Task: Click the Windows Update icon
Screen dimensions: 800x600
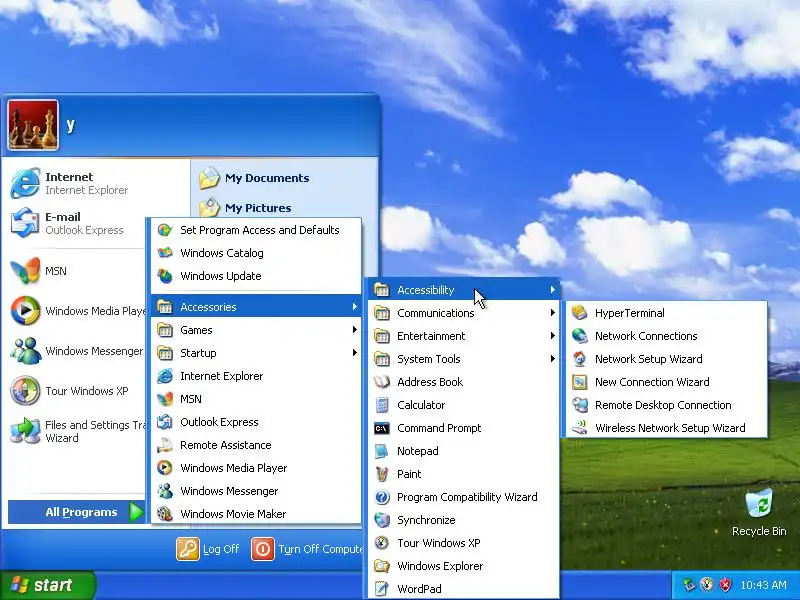Action: [x=164, y=276]
